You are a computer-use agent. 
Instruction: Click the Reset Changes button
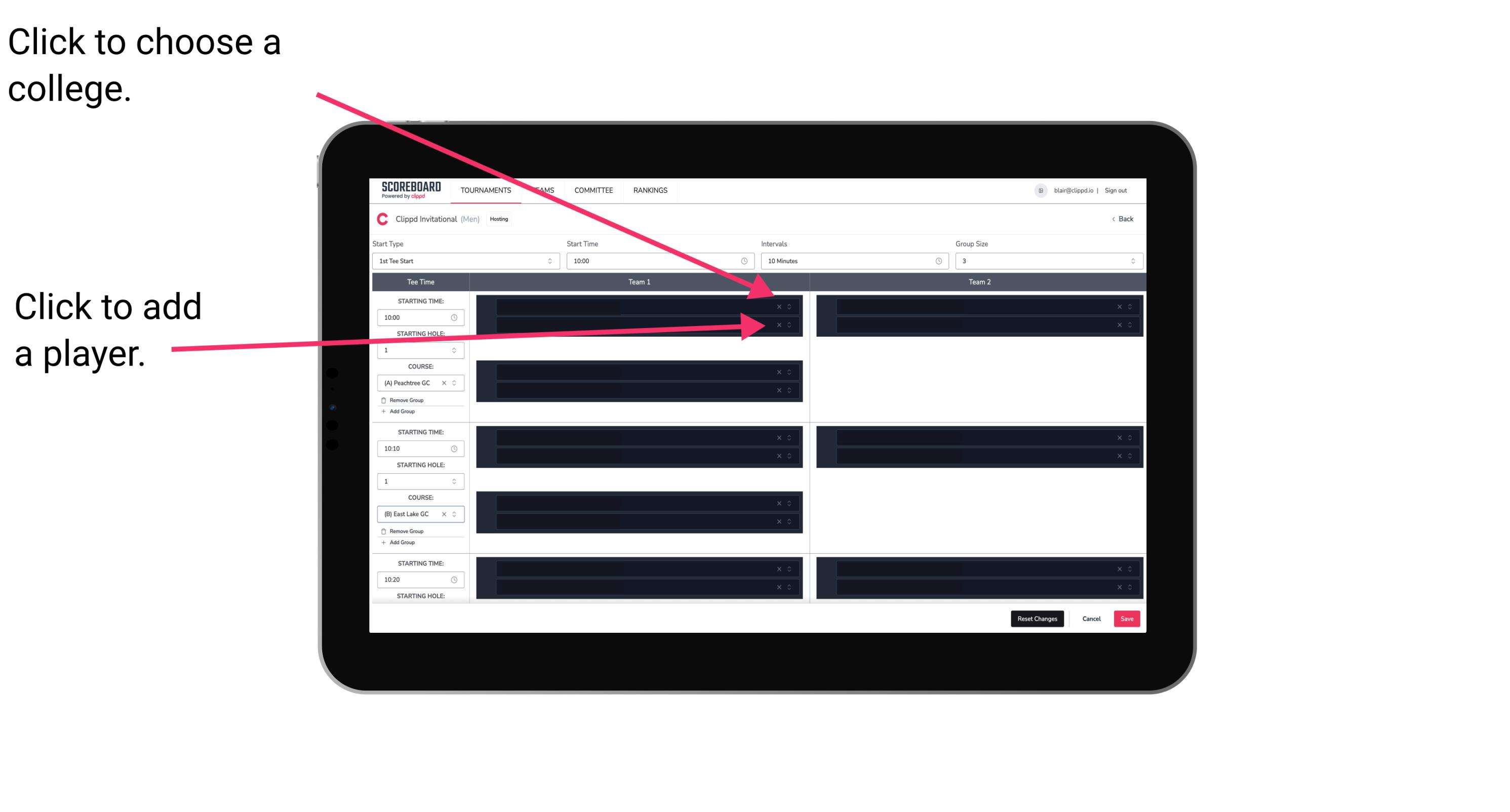coord(1039,619)
